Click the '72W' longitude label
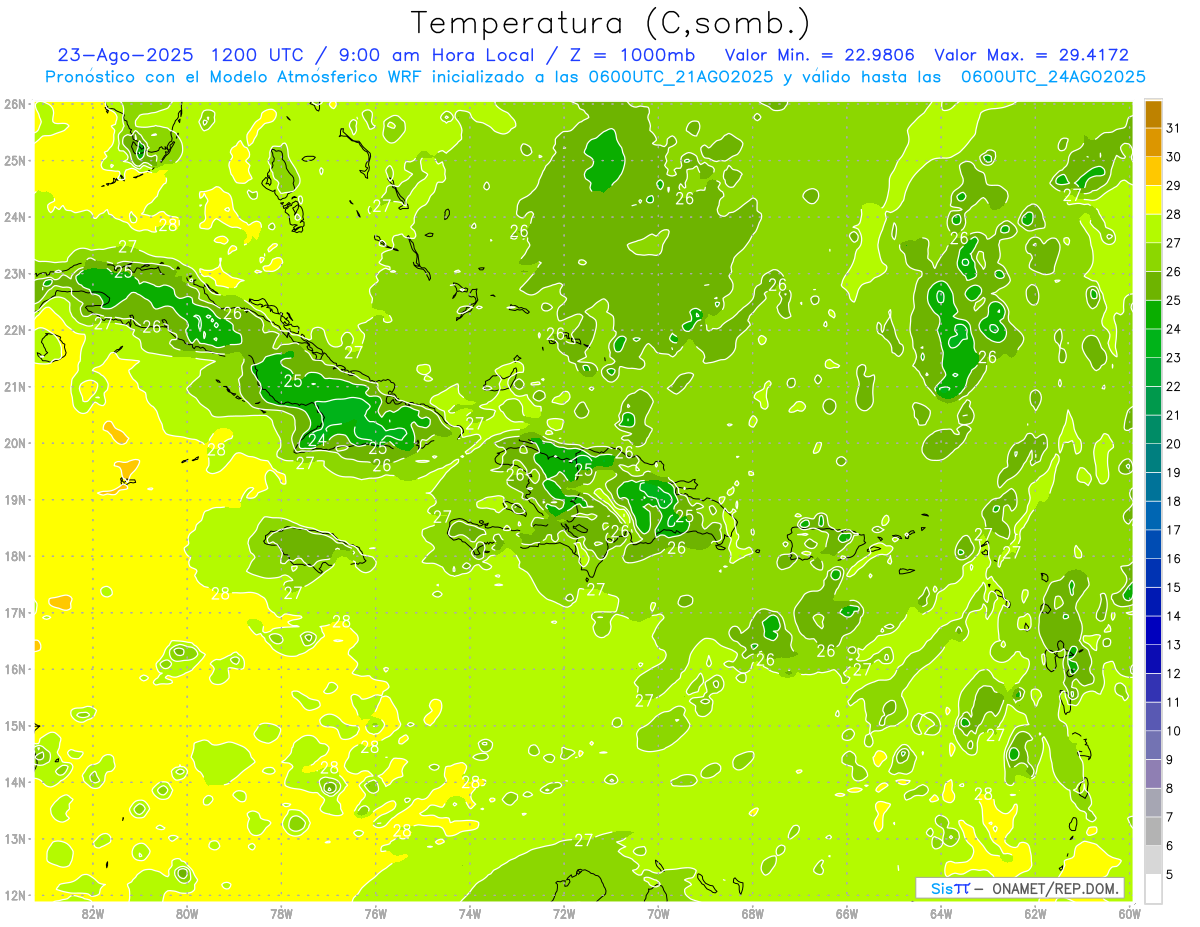This screenshot has width=1200, height=927. 564,913
